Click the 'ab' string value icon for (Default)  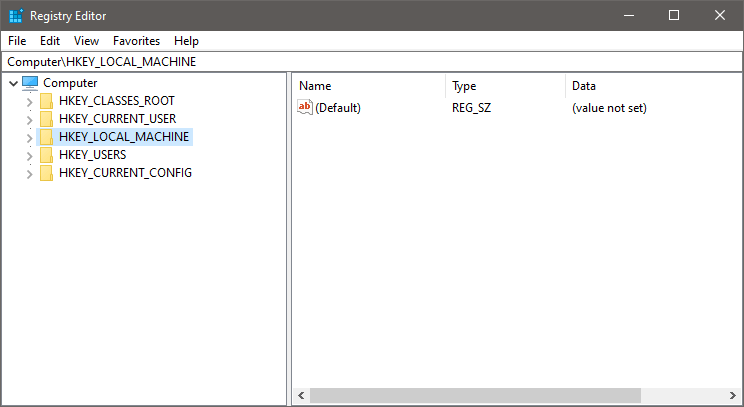[x=305, y=107]
